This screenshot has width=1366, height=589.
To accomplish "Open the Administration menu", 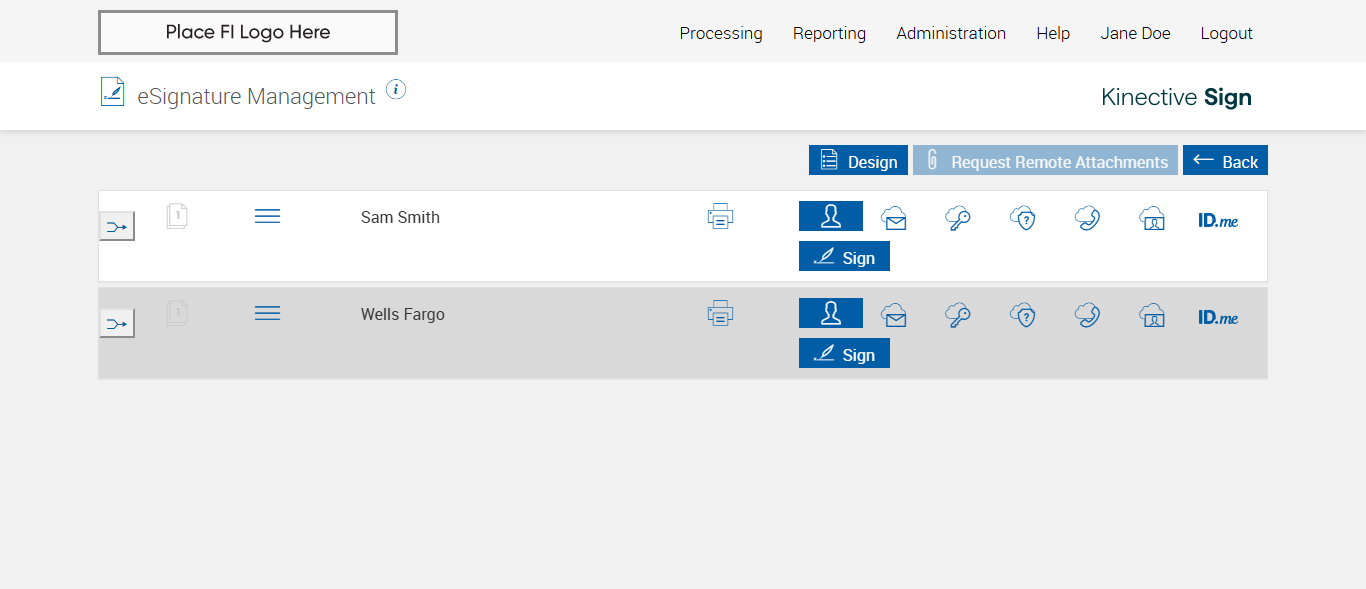I will pyautogui.click(x=951, y=33).
